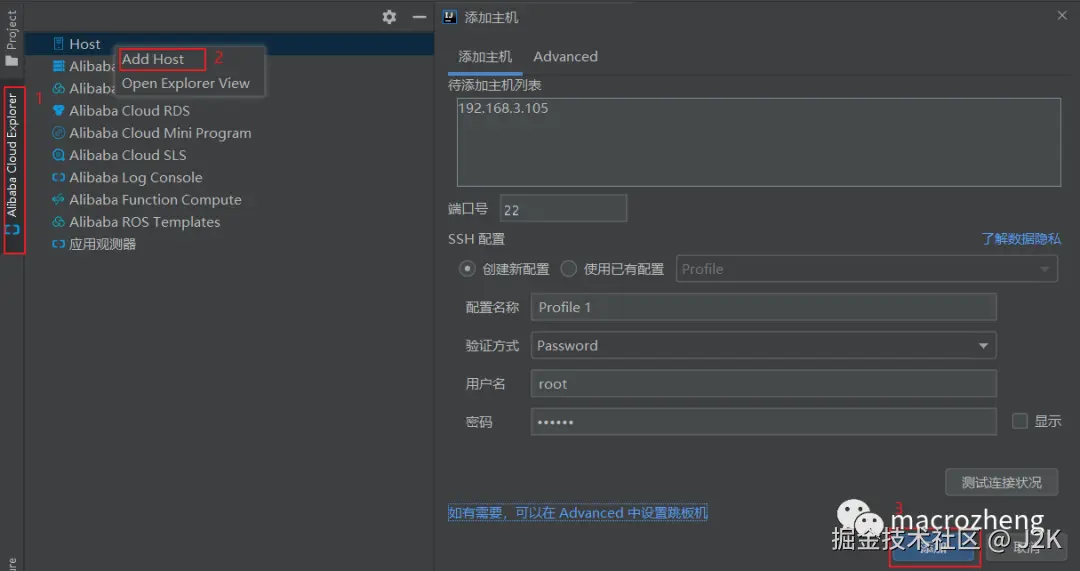Switch to the Advanced tab
Image resolution: width=1080 pixels, height=571 pixels.
click(565, 57)
